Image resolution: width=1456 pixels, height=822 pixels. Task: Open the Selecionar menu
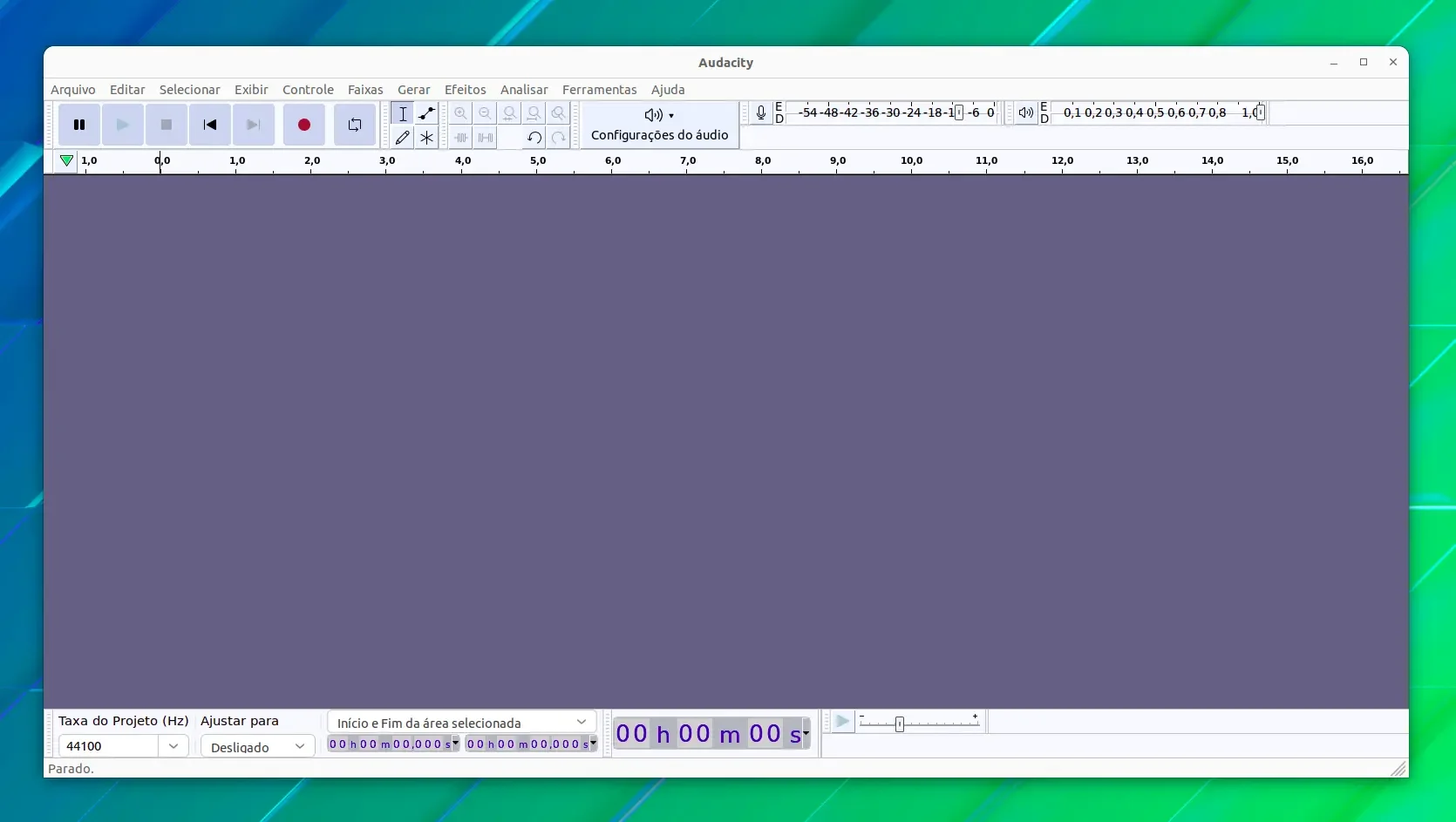tap(189, 90)
